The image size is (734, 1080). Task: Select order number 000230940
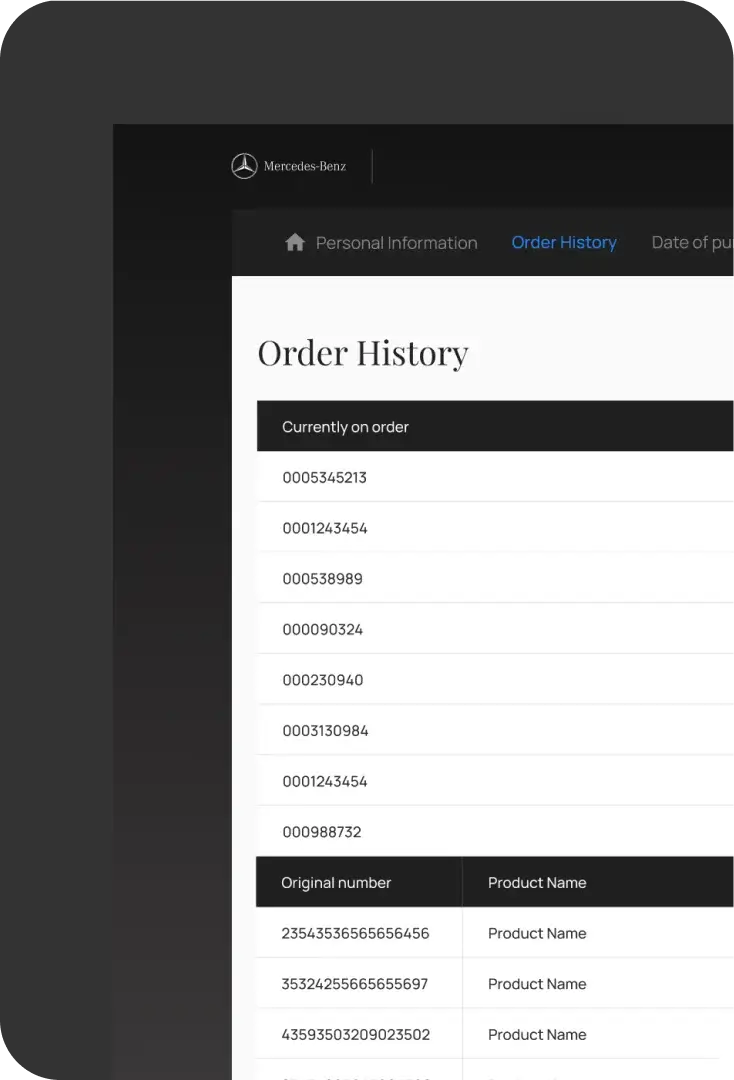[x=322, y=680]
